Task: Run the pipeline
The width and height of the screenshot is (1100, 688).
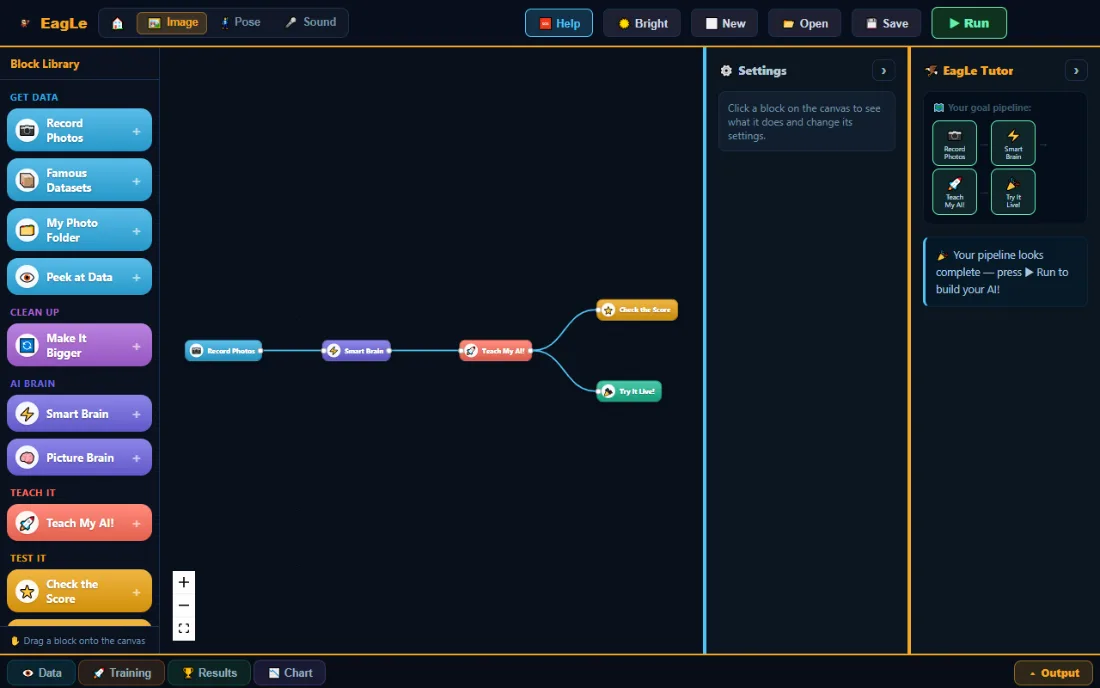Action: (969, 23)
